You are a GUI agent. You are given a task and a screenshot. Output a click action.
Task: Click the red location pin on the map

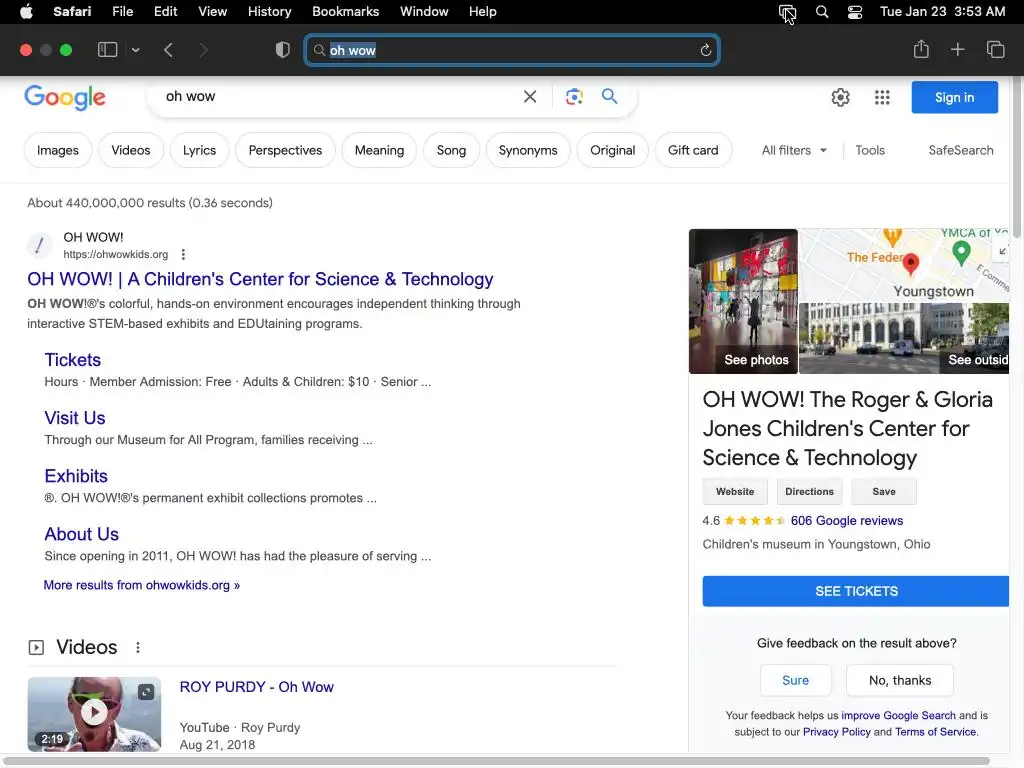coord(910,263)
